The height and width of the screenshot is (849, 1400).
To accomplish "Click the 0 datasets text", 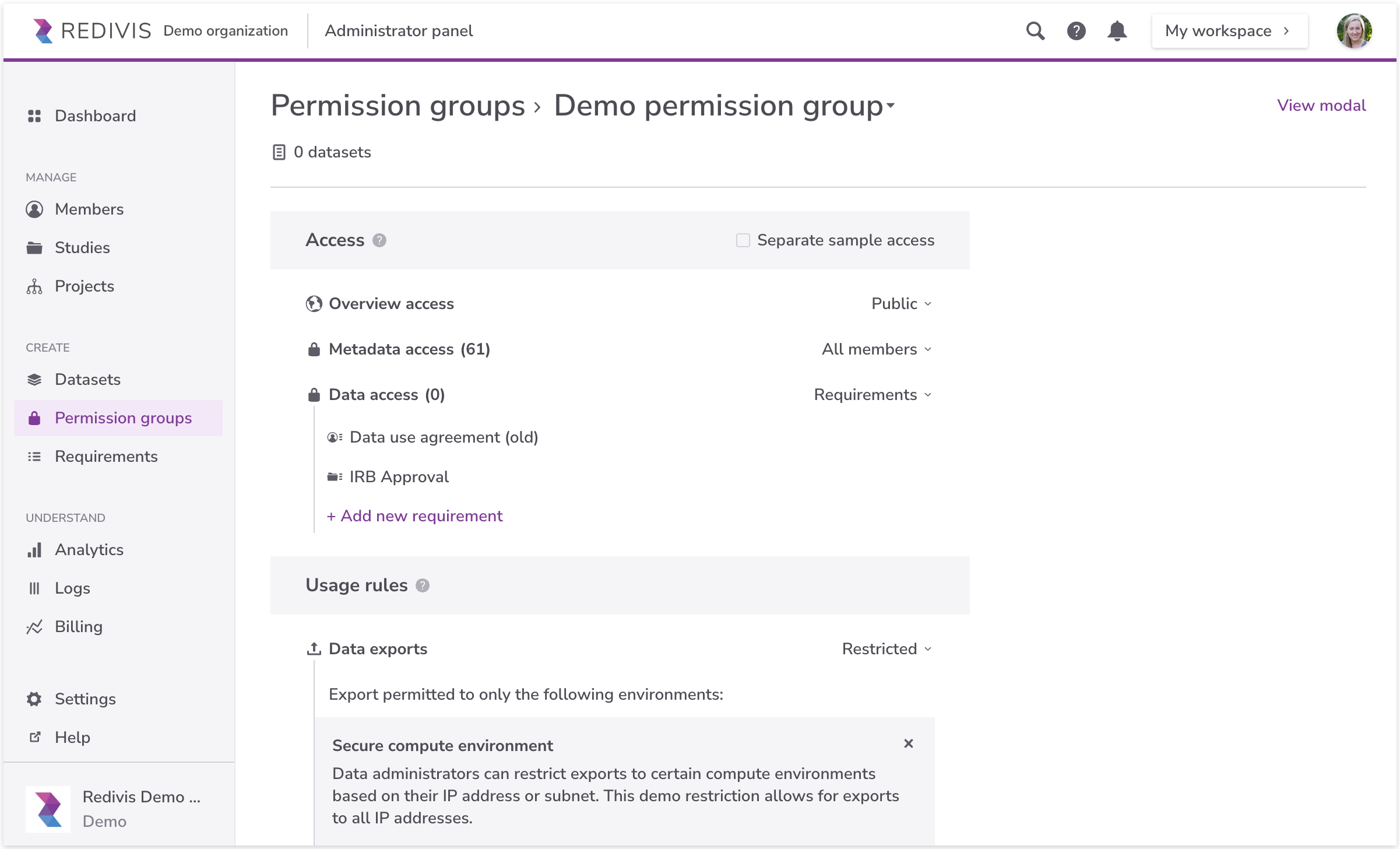I will point(332,152).
